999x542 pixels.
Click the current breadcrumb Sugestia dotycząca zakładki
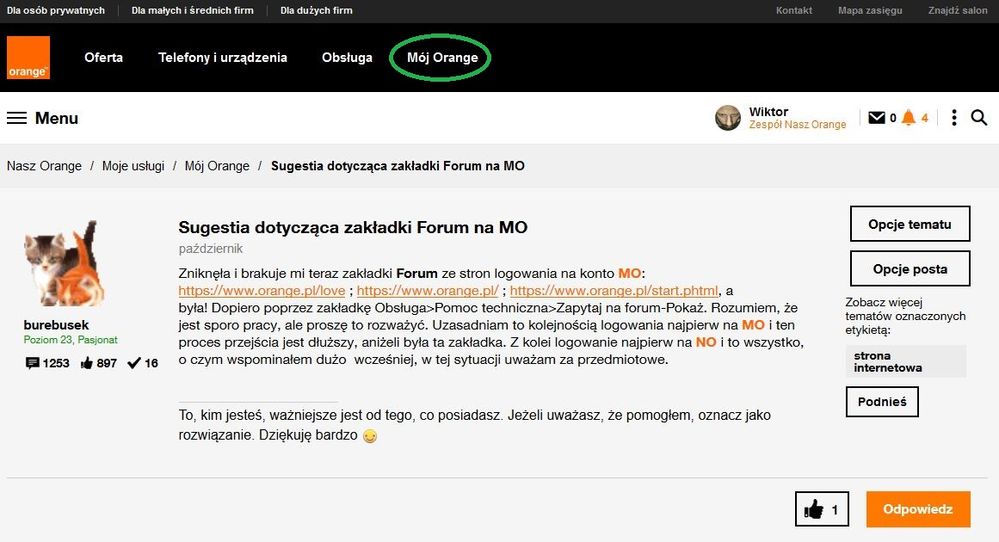click(x=398, y=166)
